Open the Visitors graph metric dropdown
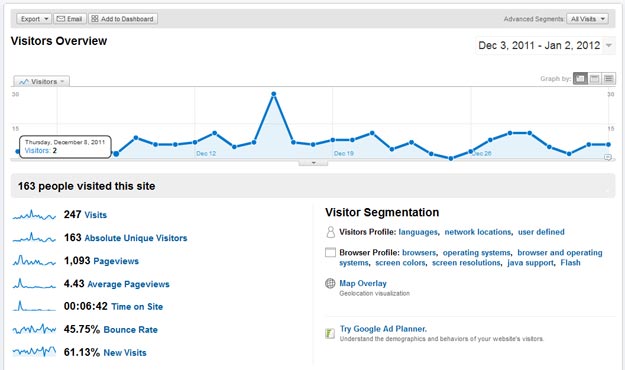This screenshot has width=625, height=370. tap(41, 81)
